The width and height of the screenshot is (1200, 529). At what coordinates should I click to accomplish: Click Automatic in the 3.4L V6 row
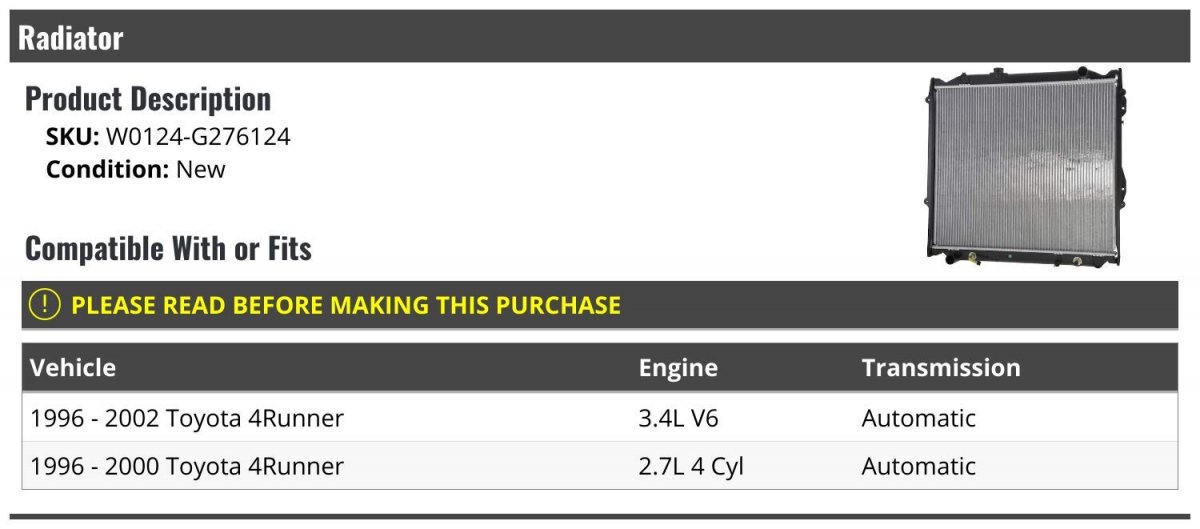[x=918, y=418]
